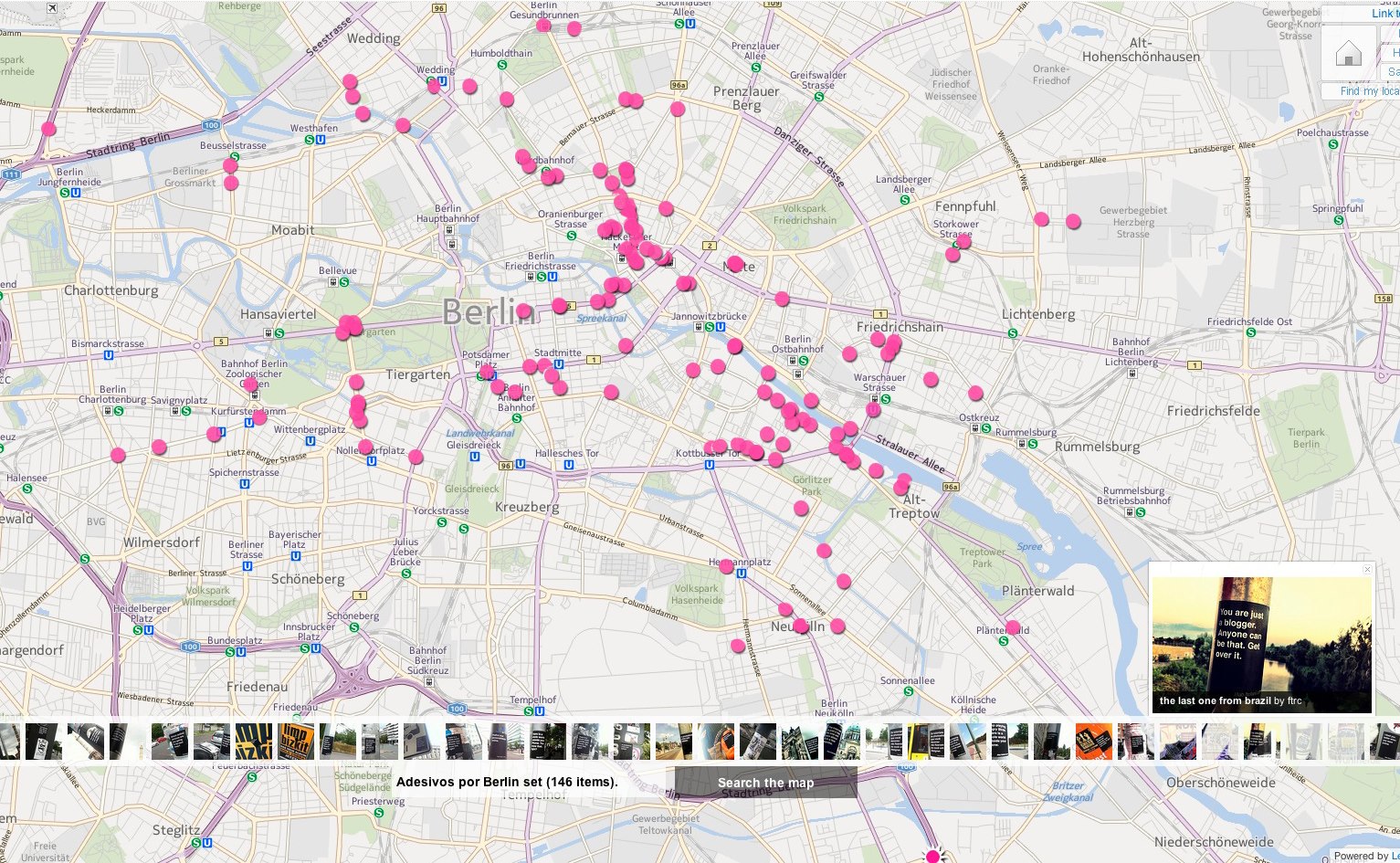The image size is (1400, 863).
Task: Click the Powered by link at bottom-right
Action: (x=1365, y=856)
